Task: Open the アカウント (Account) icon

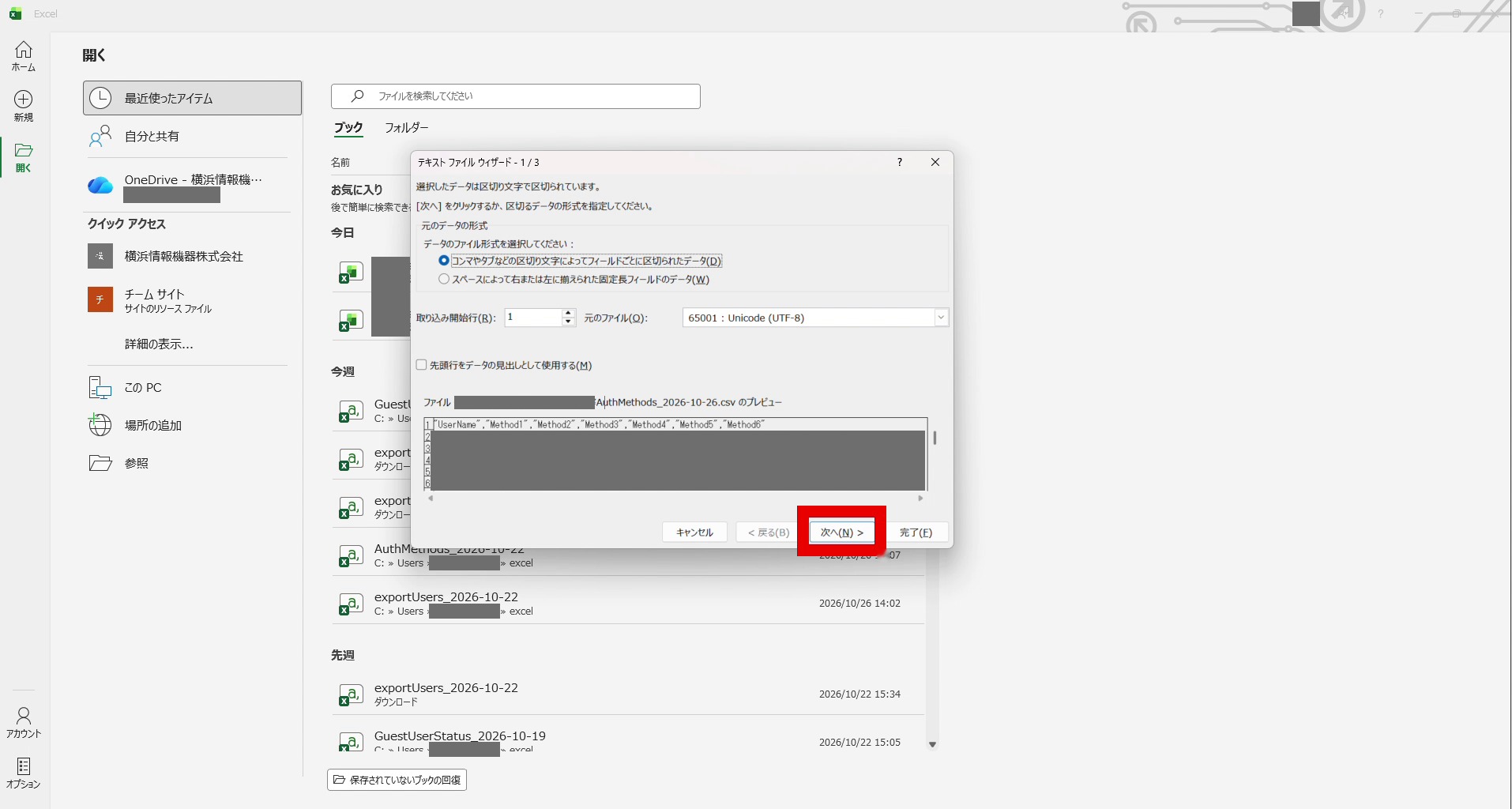Action: 24,722
